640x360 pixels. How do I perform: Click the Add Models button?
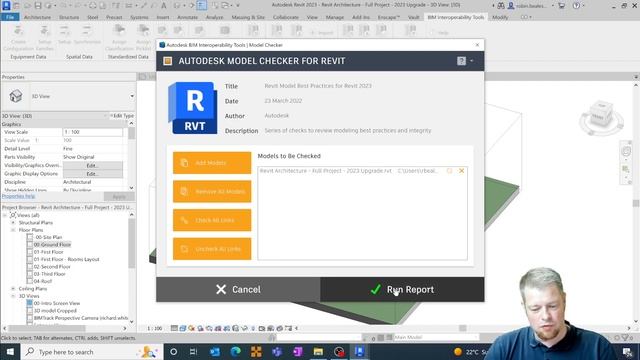click(212, 163)
